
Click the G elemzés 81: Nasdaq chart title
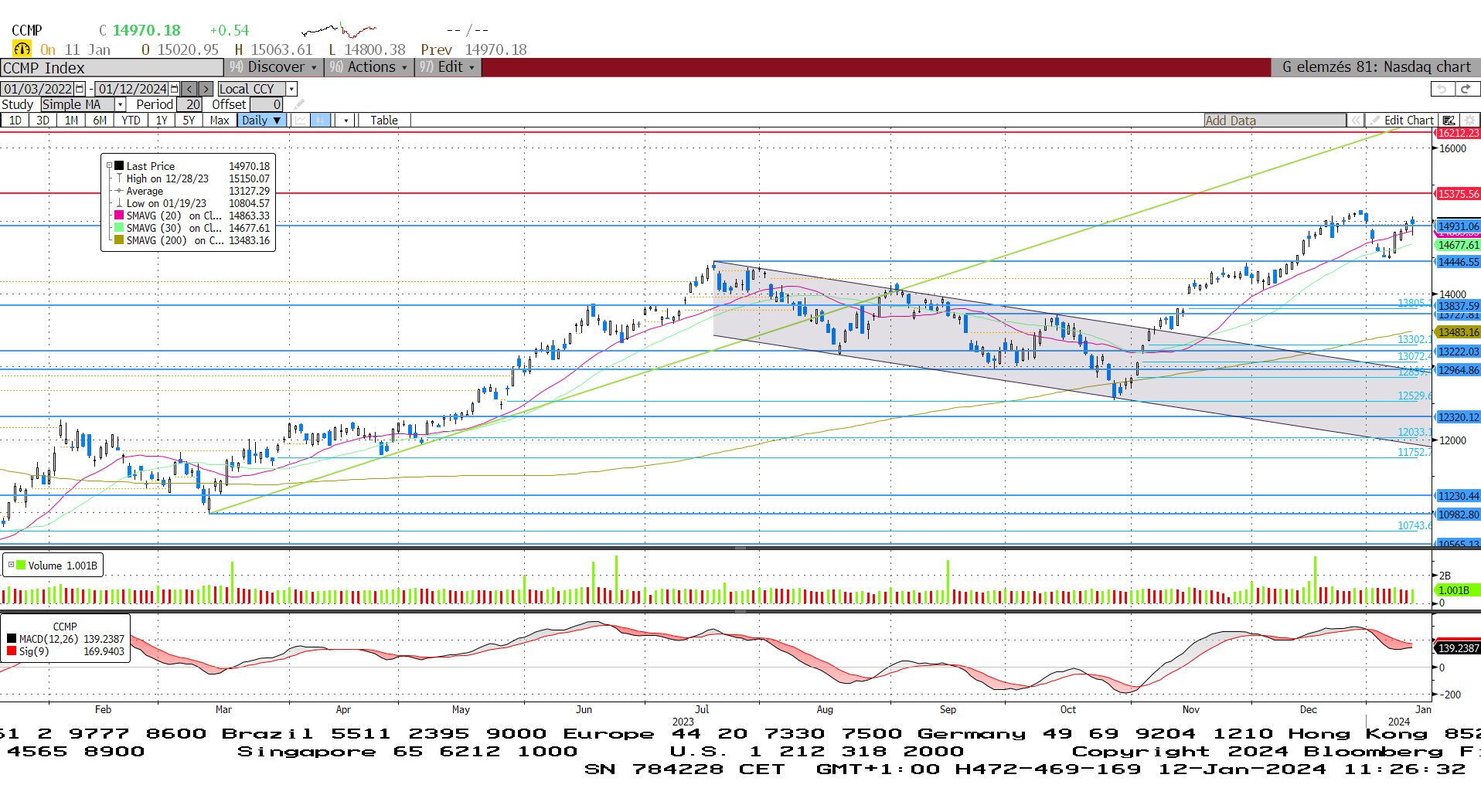click(1376, 67)
